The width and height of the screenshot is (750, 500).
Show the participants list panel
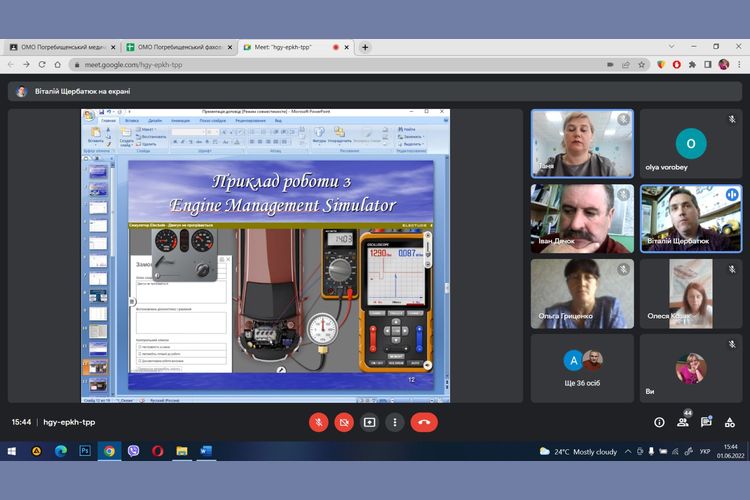[684, 422]
